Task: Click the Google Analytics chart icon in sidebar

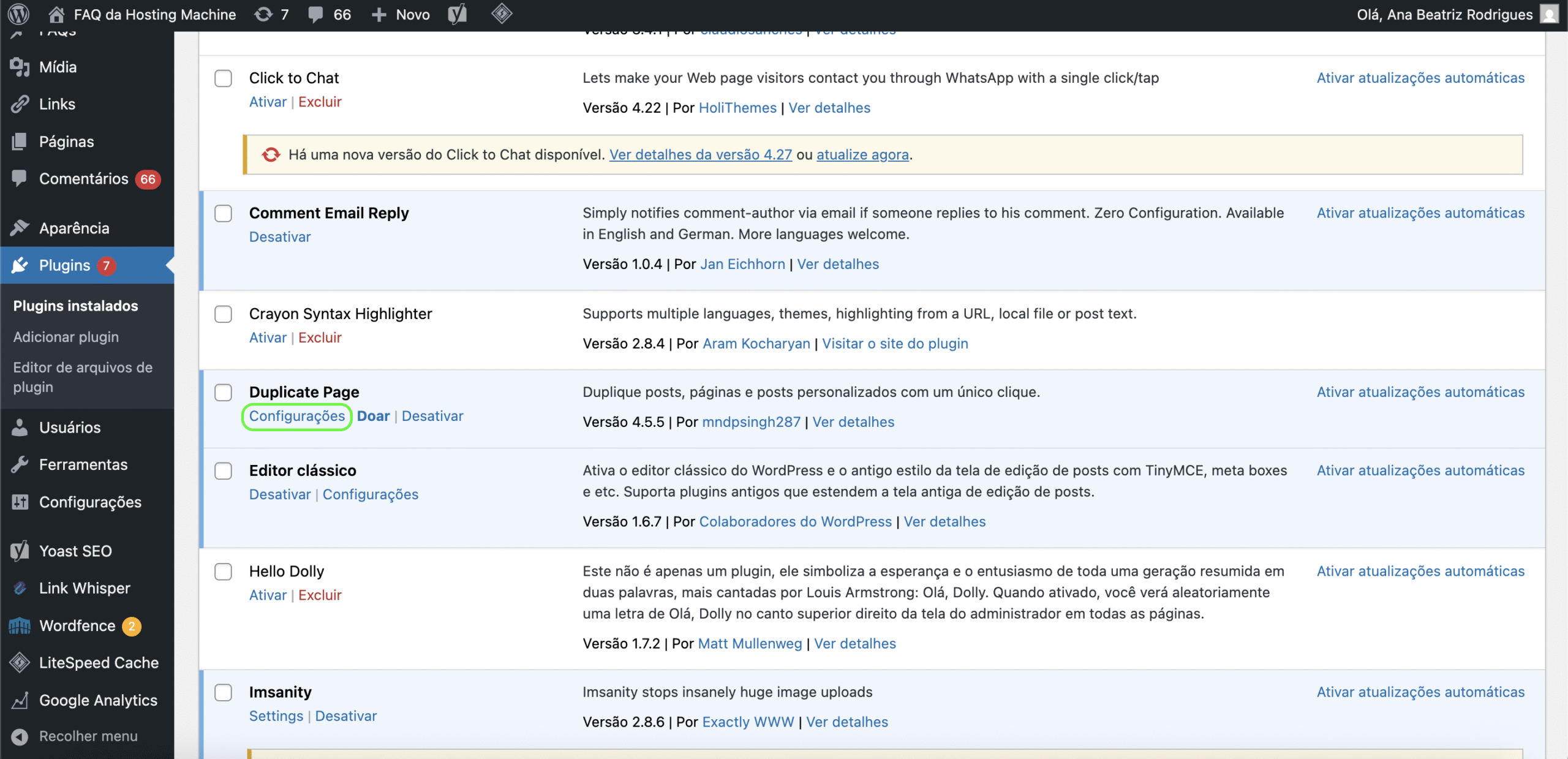Action: click(20, 700)
